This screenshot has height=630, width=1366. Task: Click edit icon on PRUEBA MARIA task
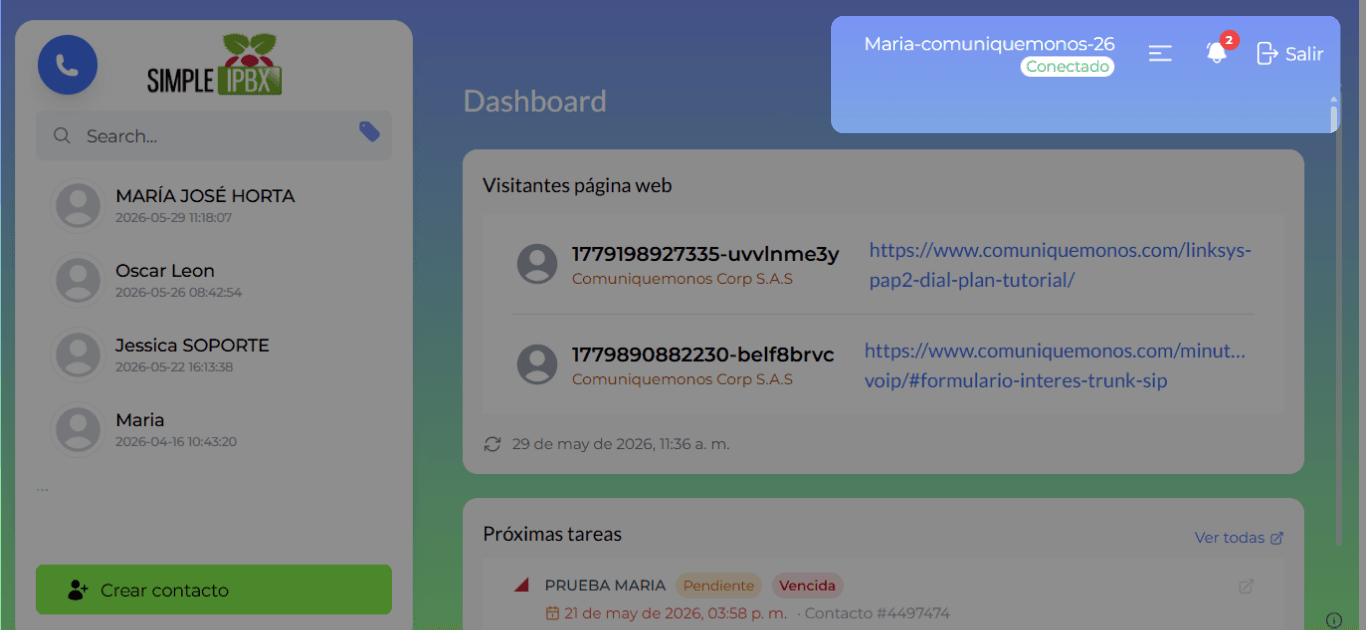(x=1246, y=587)
